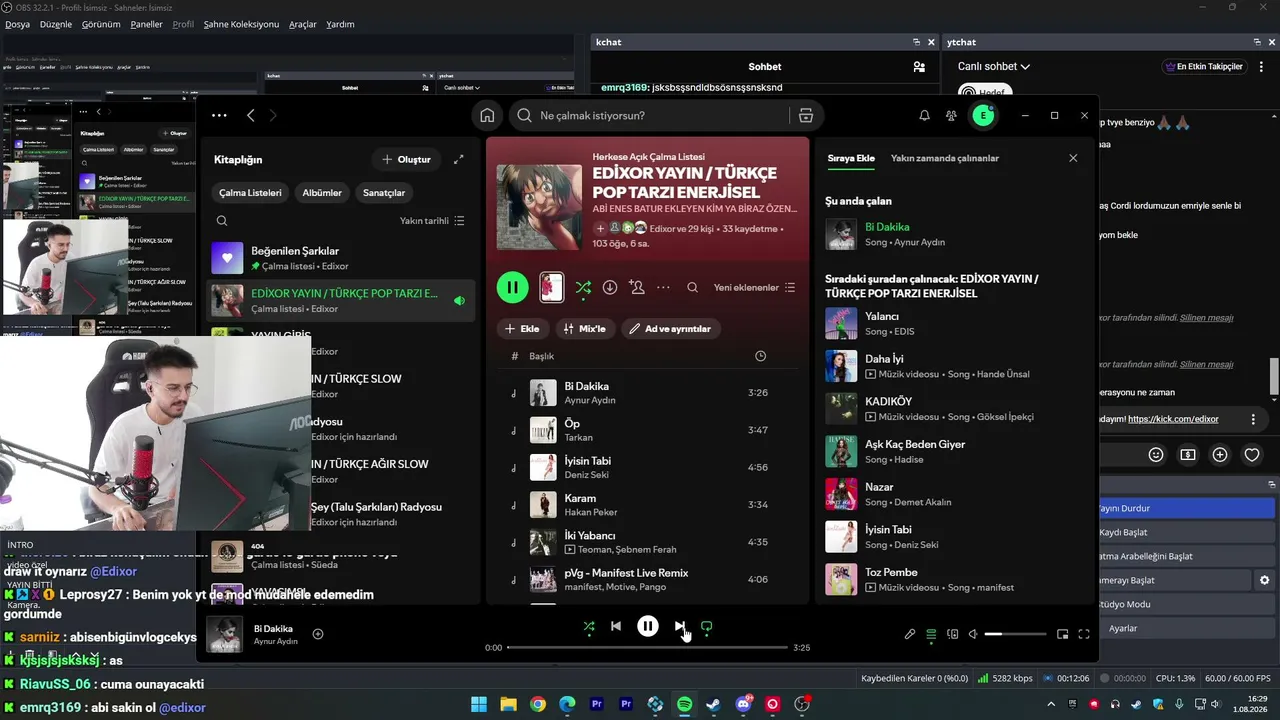Open the kick.com/edixor link in ytchat

1173,419
